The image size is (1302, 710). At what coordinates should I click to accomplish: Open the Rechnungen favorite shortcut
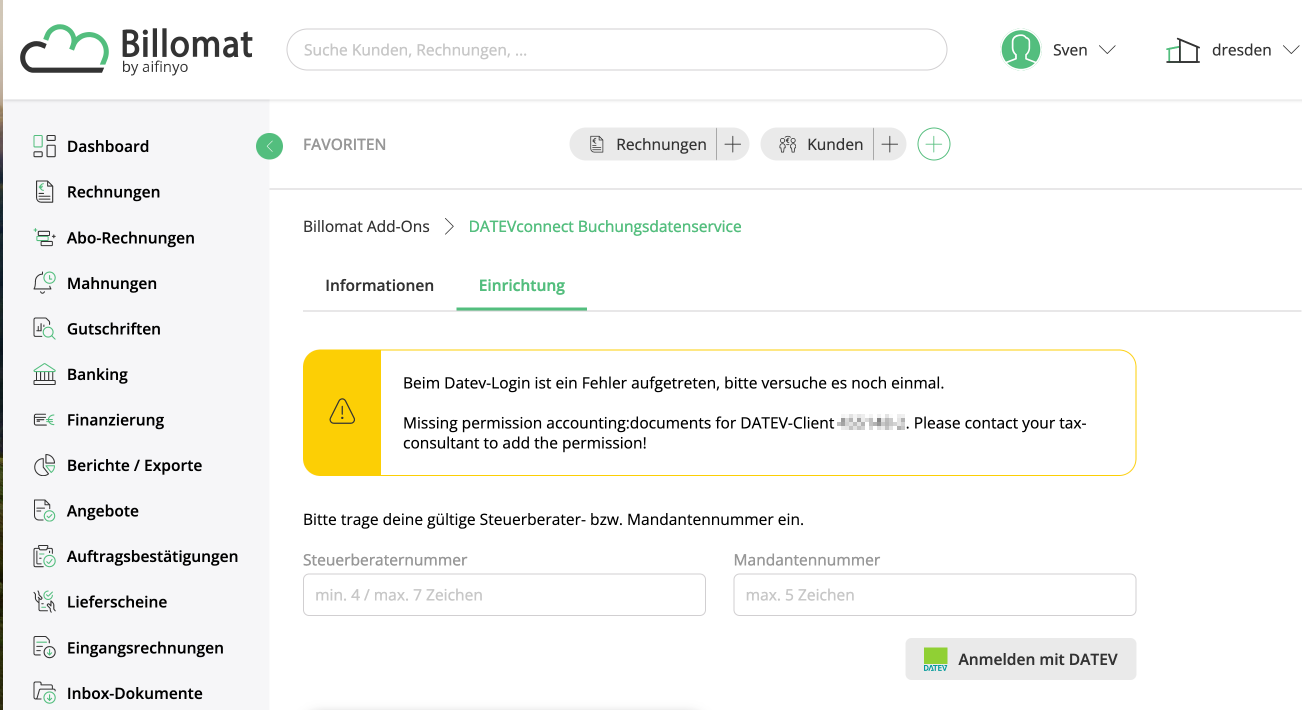pyautogui.click(x=644, y=145)
